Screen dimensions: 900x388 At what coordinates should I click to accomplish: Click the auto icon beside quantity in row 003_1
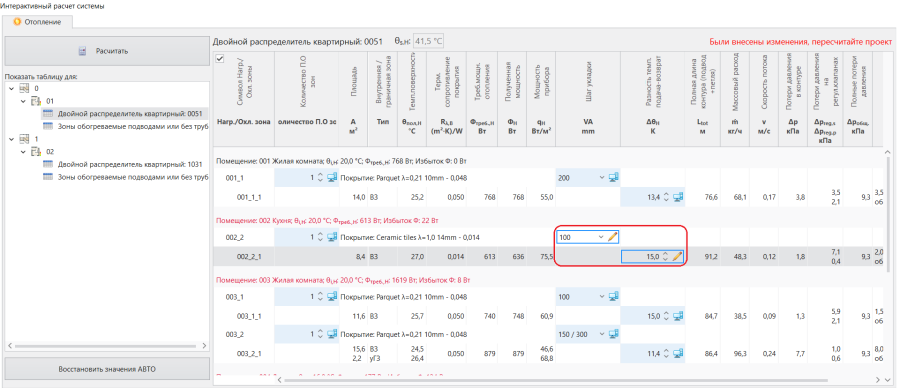point(332,296)
